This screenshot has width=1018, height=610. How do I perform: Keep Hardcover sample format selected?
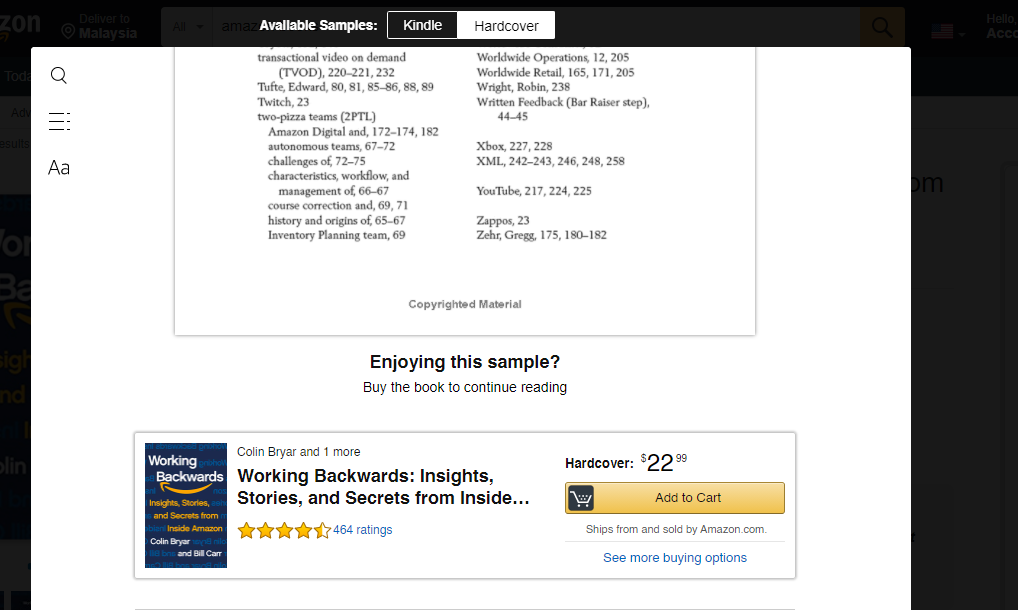[505, 25]
